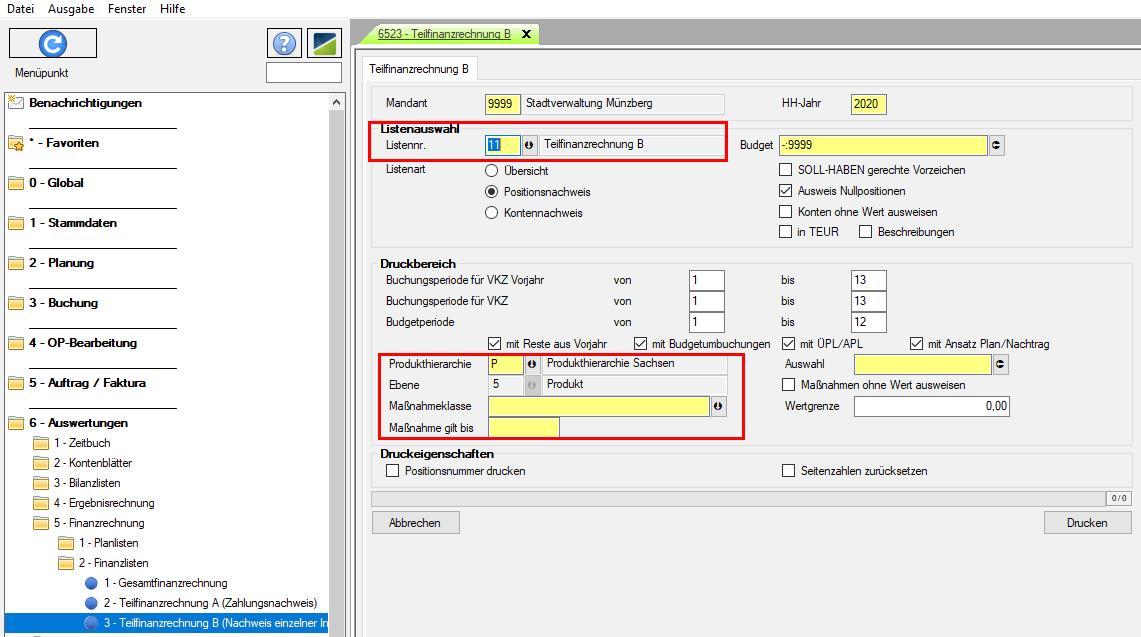
Task: Open the help question mark icon
Action: tap(285, 43)
